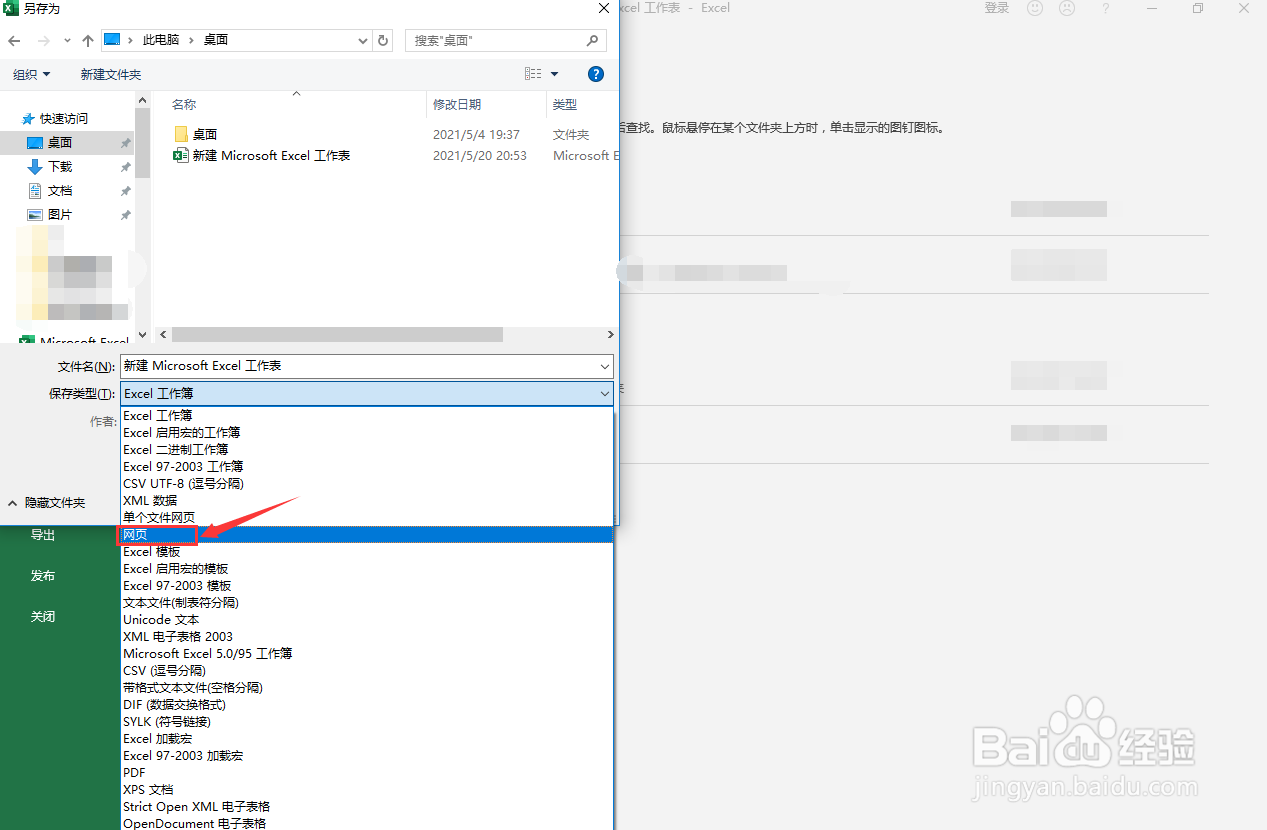This screenshot has width=1267, height=830.
Task: Choose Microsoft Excel 5.0/95 工作簿 type
Action: point(366,654)
